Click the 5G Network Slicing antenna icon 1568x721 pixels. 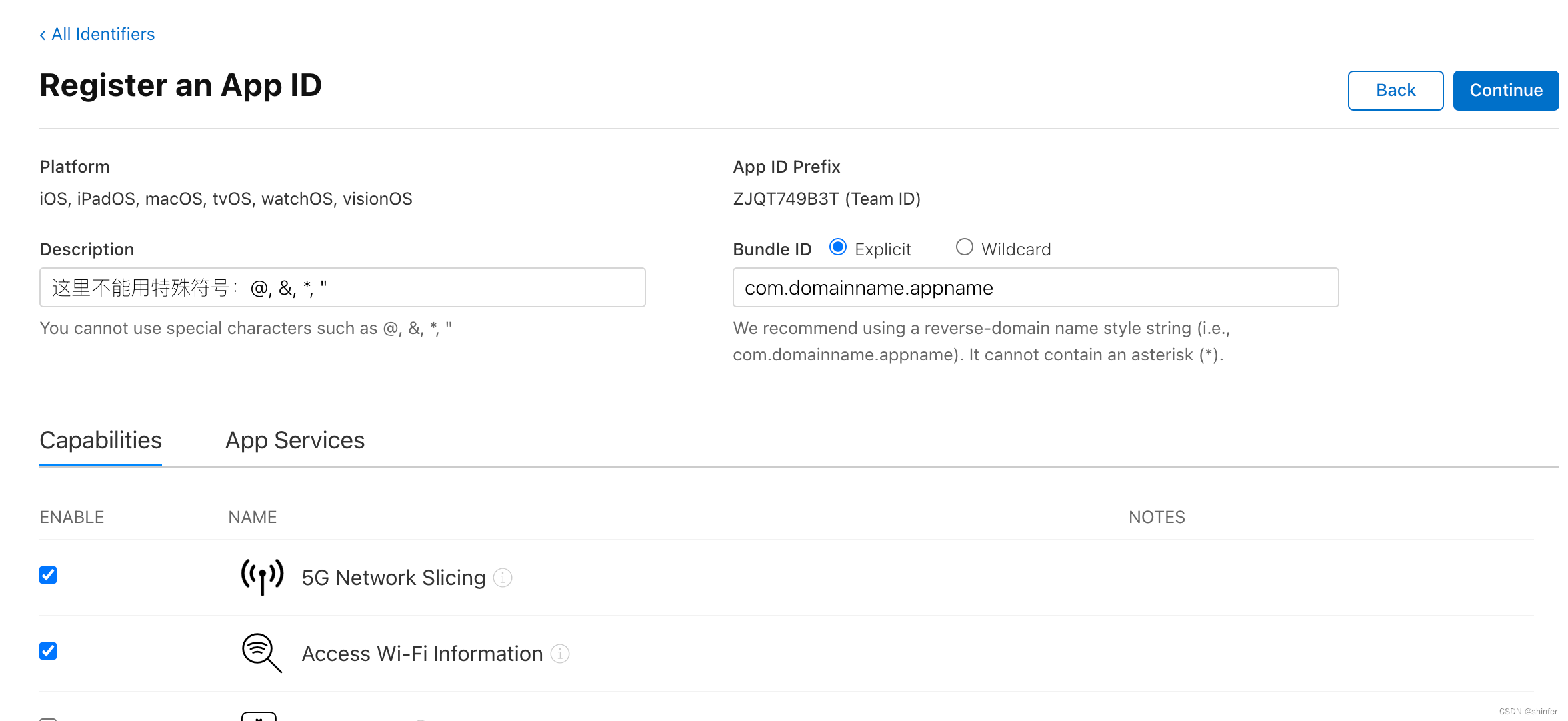[261, 577]
